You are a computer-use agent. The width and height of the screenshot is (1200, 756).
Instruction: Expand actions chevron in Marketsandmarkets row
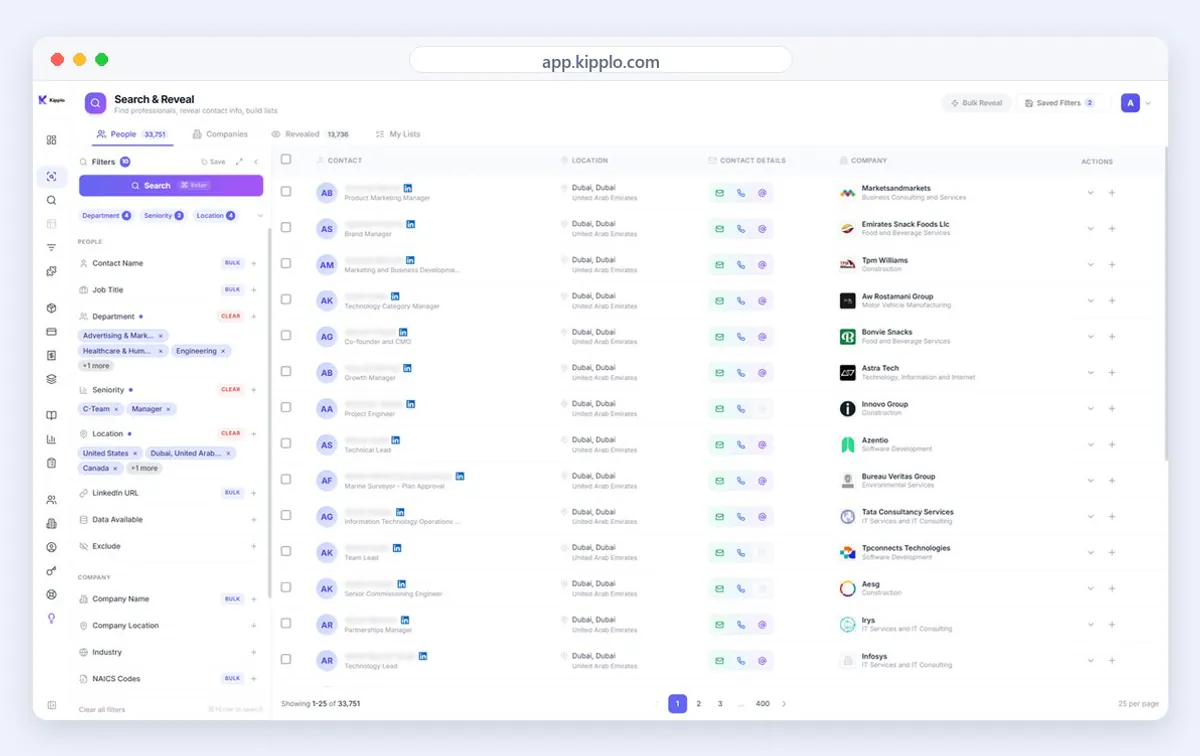point(1090,193)
